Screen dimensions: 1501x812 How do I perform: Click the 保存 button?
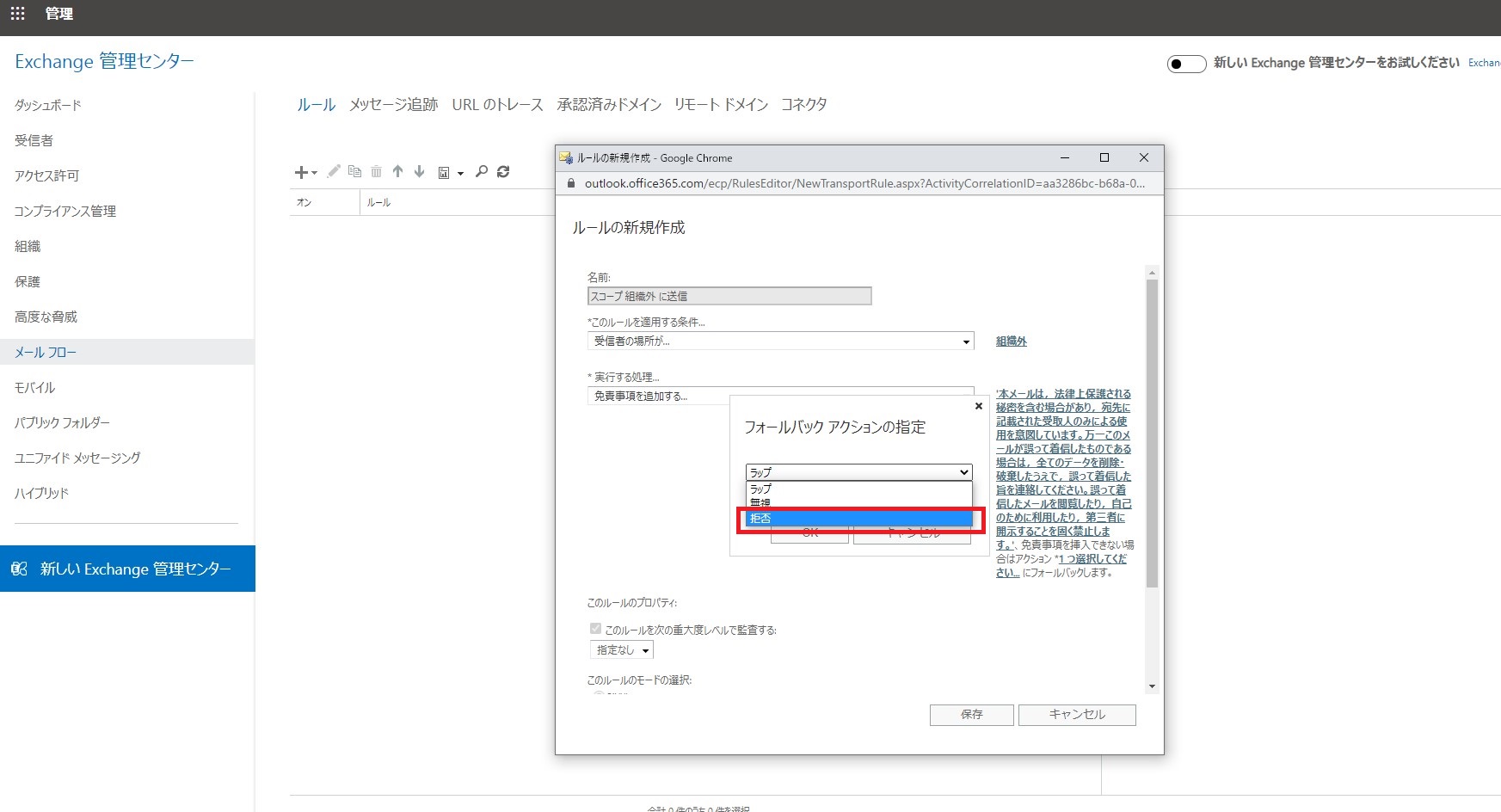pyautogui.click(x=971, y=715)
